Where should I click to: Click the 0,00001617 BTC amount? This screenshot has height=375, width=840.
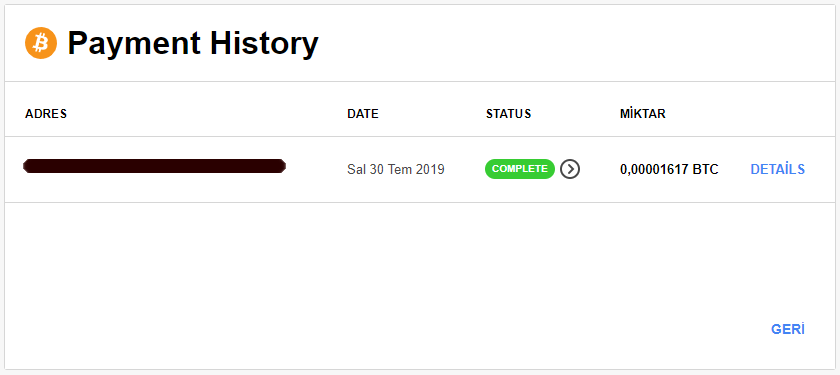pyautogui.click(x=669, y=170)
